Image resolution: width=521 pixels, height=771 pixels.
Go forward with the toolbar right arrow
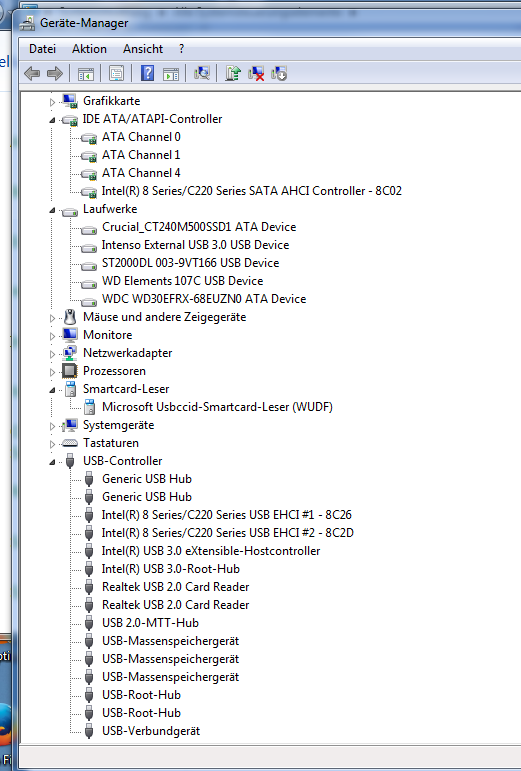coord(55,74)
